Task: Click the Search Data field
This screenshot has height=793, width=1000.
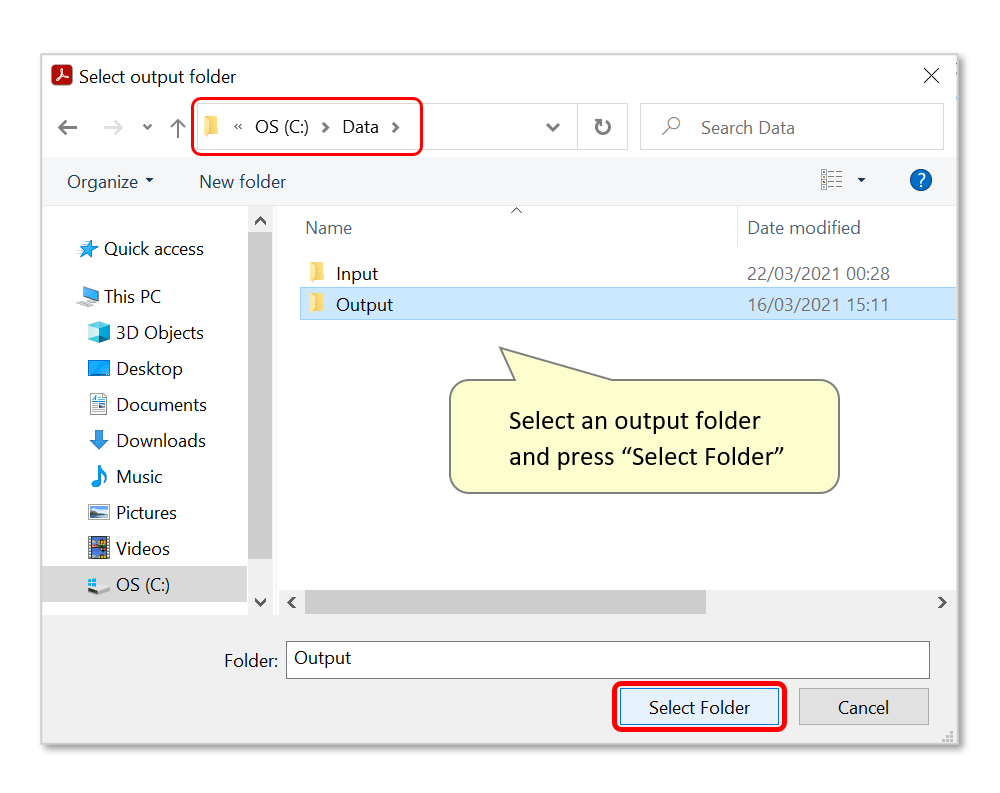Action: click(x=791, y=127)
